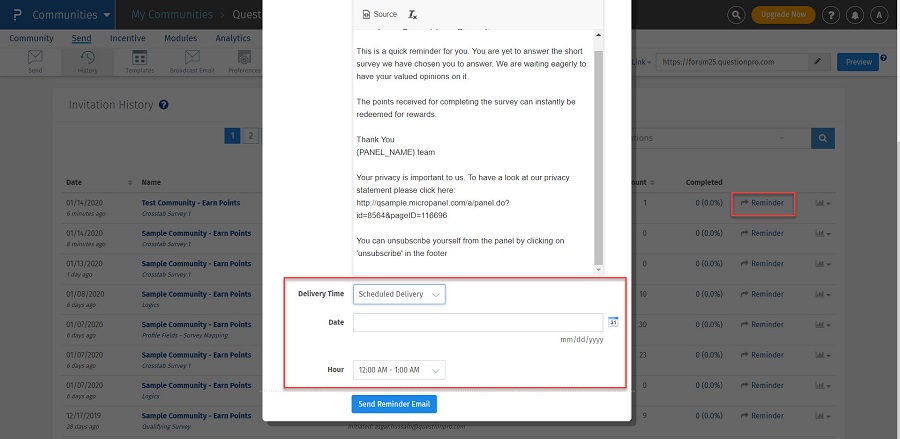Sort by the Name column
Image resolution: width=900 pixels, height=439 pixels.
coord(152,182)
